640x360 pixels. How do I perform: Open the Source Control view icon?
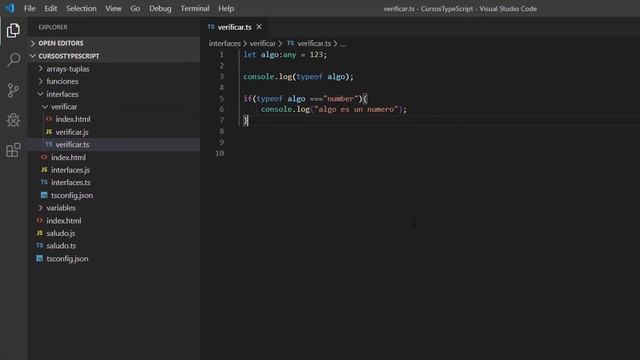tap(13, 90)
